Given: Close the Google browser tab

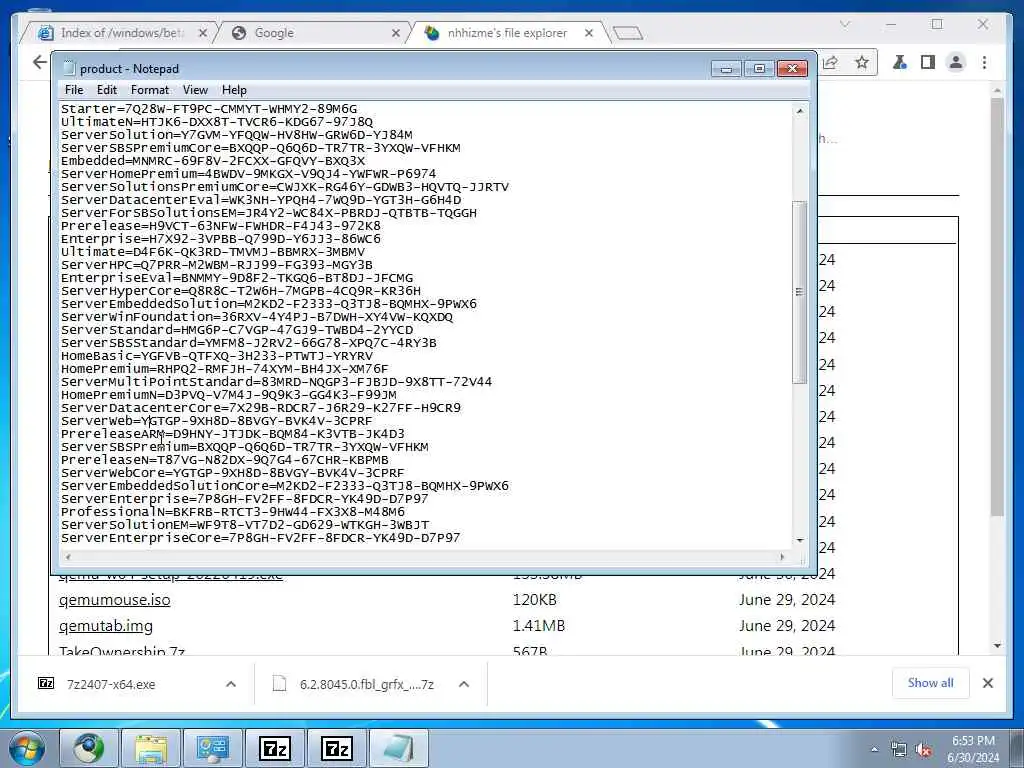Looking at the screenshot, I should (x=396, y=33).
